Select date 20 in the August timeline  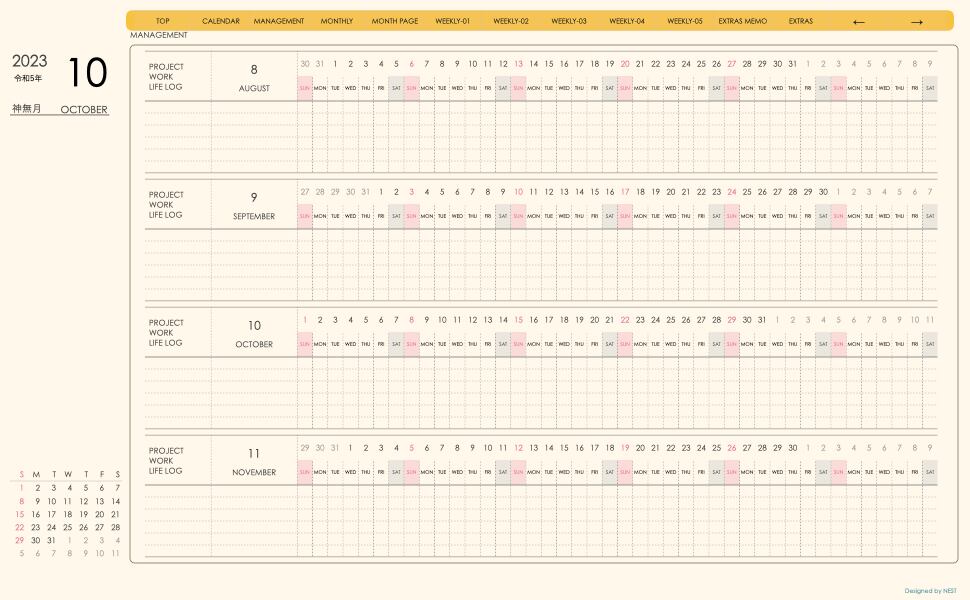[625, 64]
